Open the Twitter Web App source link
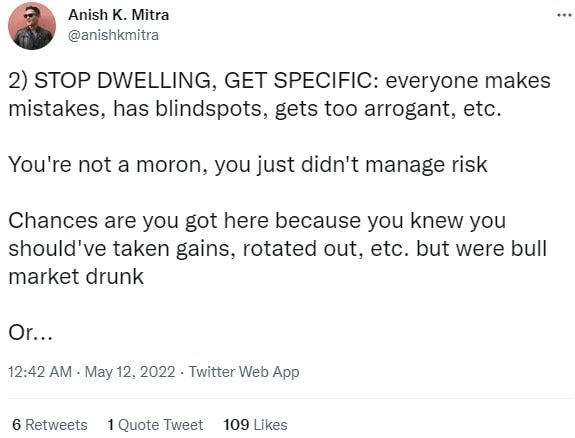The width and height of the screenshot is (575, 438). pos(244,372)
